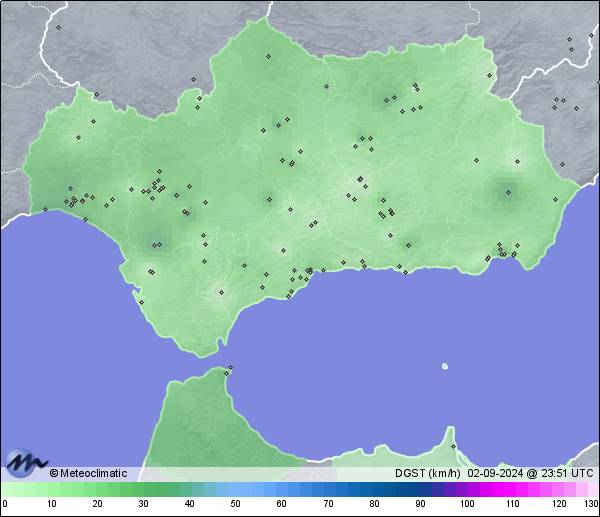Screen dimensions: 600x517
Task: Click the small Alborán island in the sea
Action: (x=445, y=365)
